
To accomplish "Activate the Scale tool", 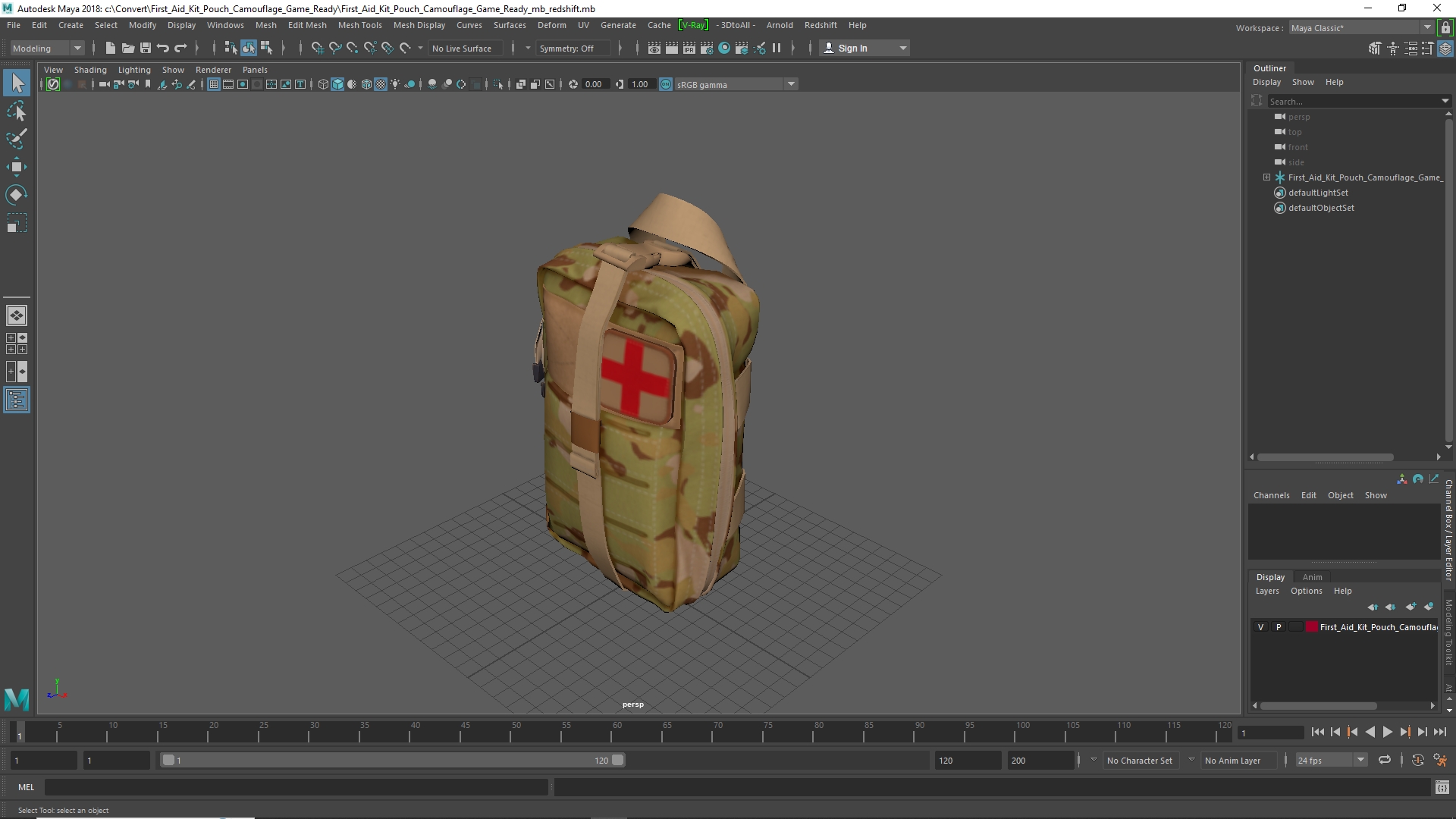I will pos(17,223).
